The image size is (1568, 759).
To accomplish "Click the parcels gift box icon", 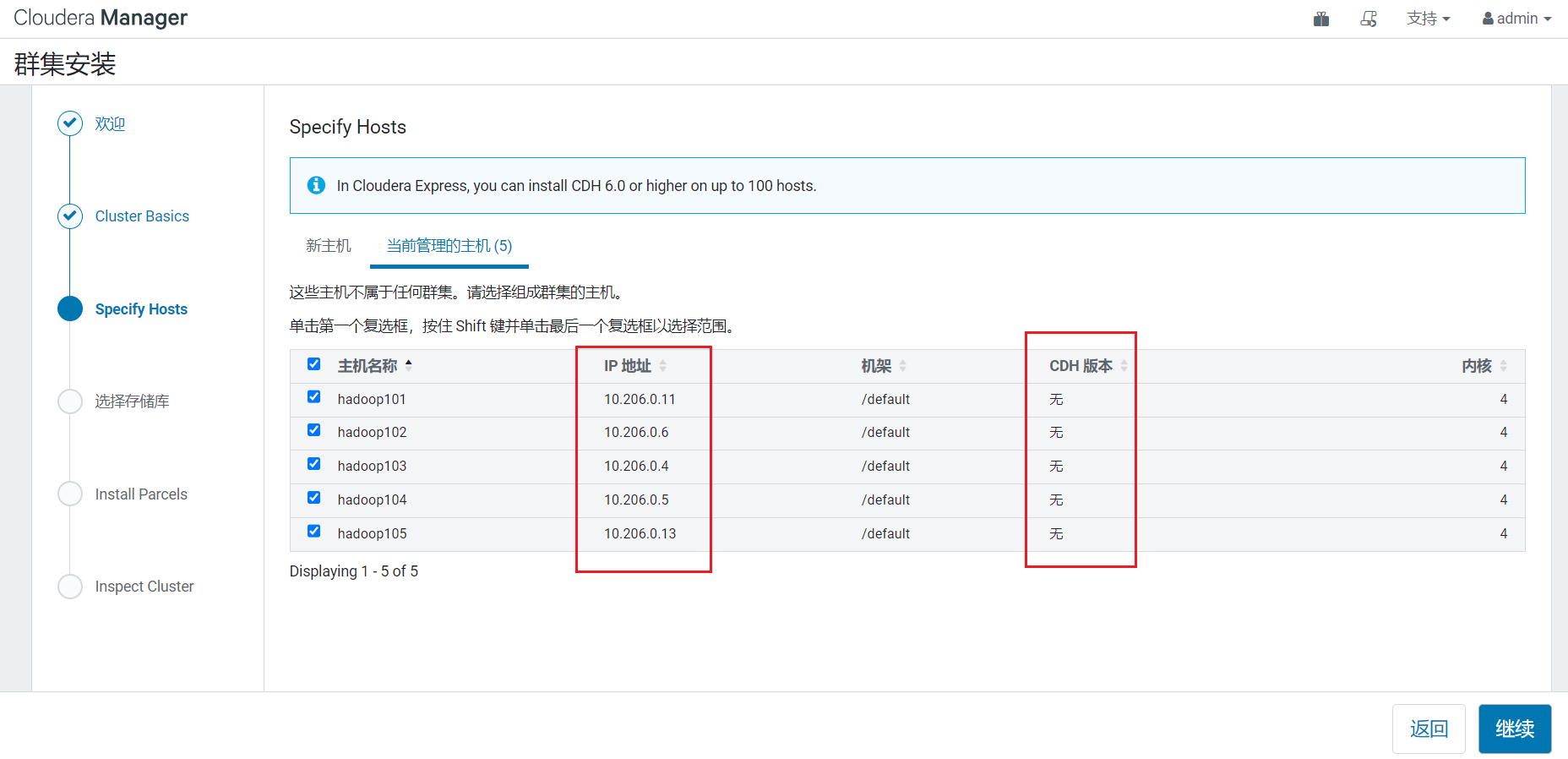I will tap(1321, 19).
